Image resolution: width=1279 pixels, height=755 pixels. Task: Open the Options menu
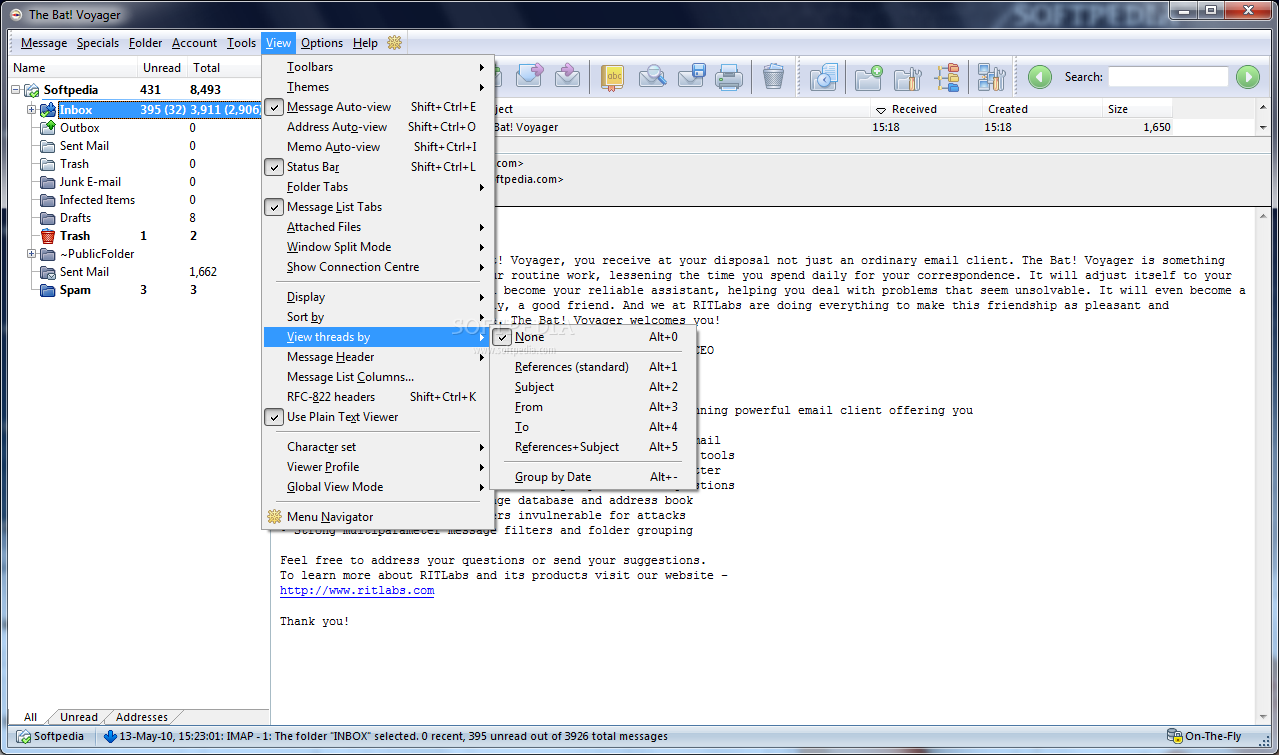point(322,43)
